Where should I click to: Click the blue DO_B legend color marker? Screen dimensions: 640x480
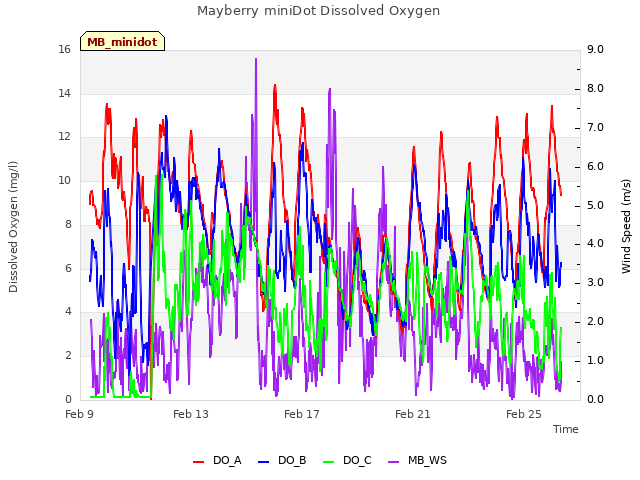[264, 462]
